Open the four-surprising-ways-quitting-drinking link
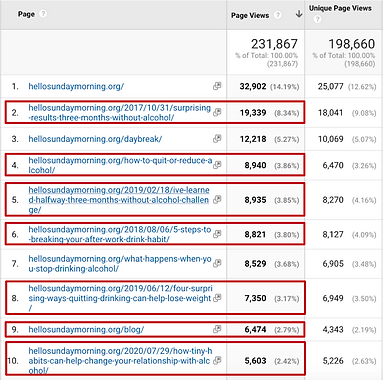 [x=120, y=298]
